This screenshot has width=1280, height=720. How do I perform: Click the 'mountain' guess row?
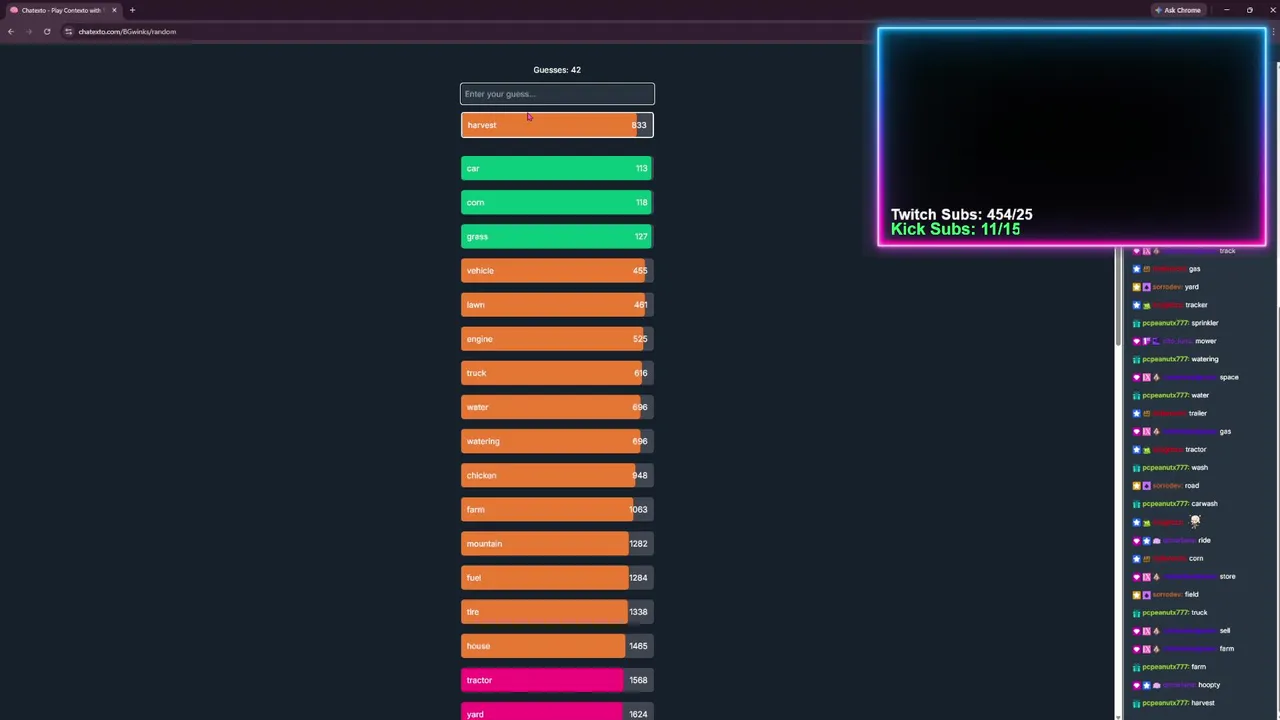coord(557,543)
